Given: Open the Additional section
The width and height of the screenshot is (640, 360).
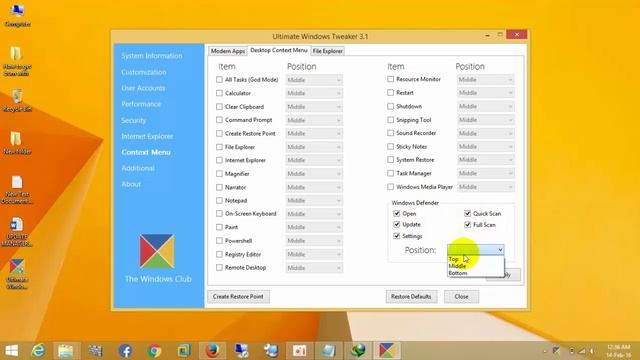Looking at the screenshot, I should point(138,168).
